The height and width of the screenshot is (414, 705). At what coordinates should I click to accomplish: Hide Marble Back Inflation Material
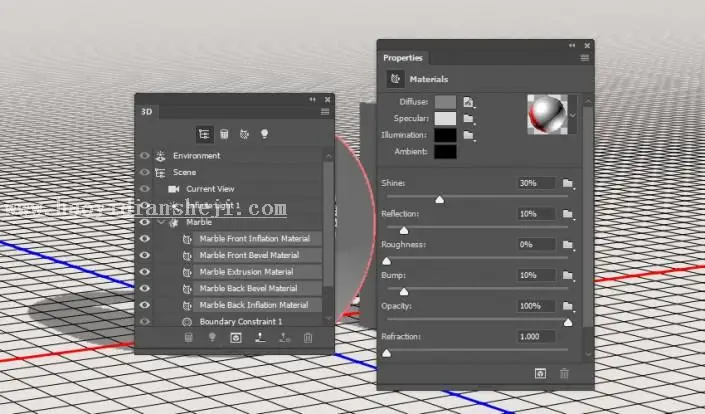pos(144,305)
